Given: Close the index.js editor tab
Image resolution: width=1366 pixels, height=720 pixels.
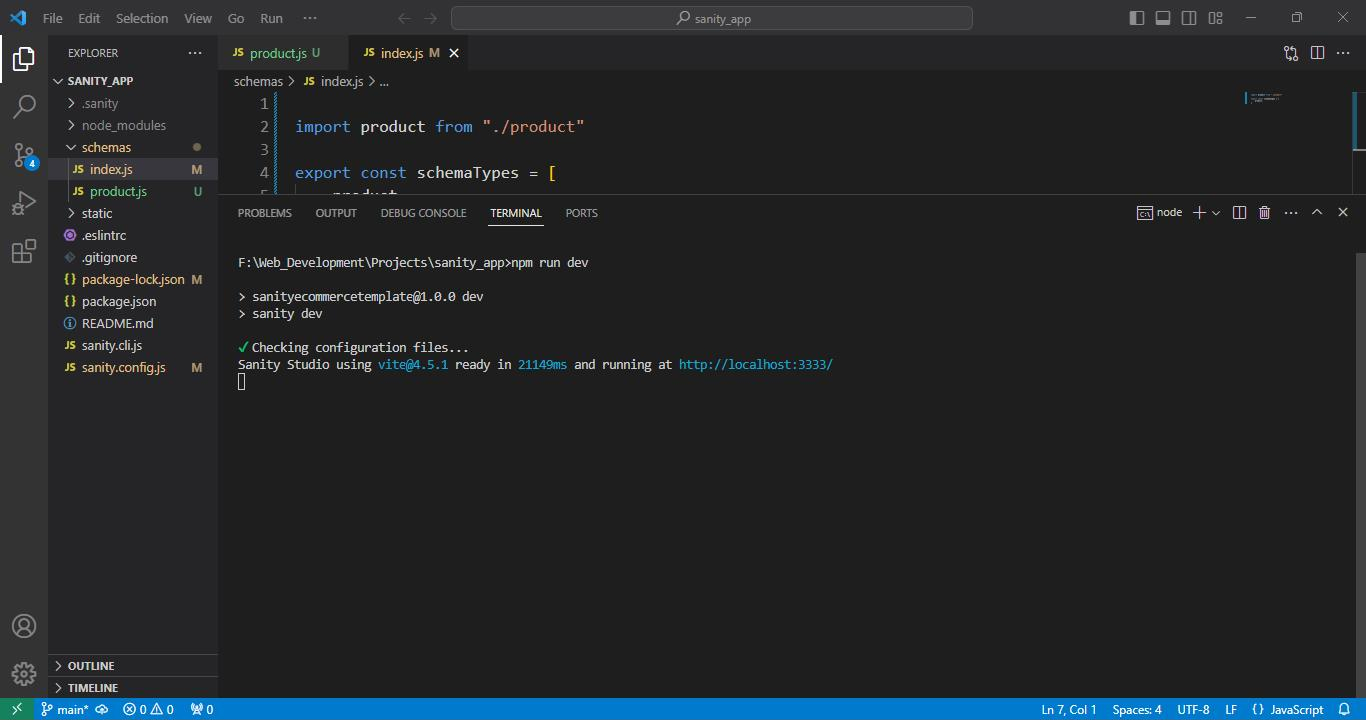Looking at the screenshot, I should (454, 53).
